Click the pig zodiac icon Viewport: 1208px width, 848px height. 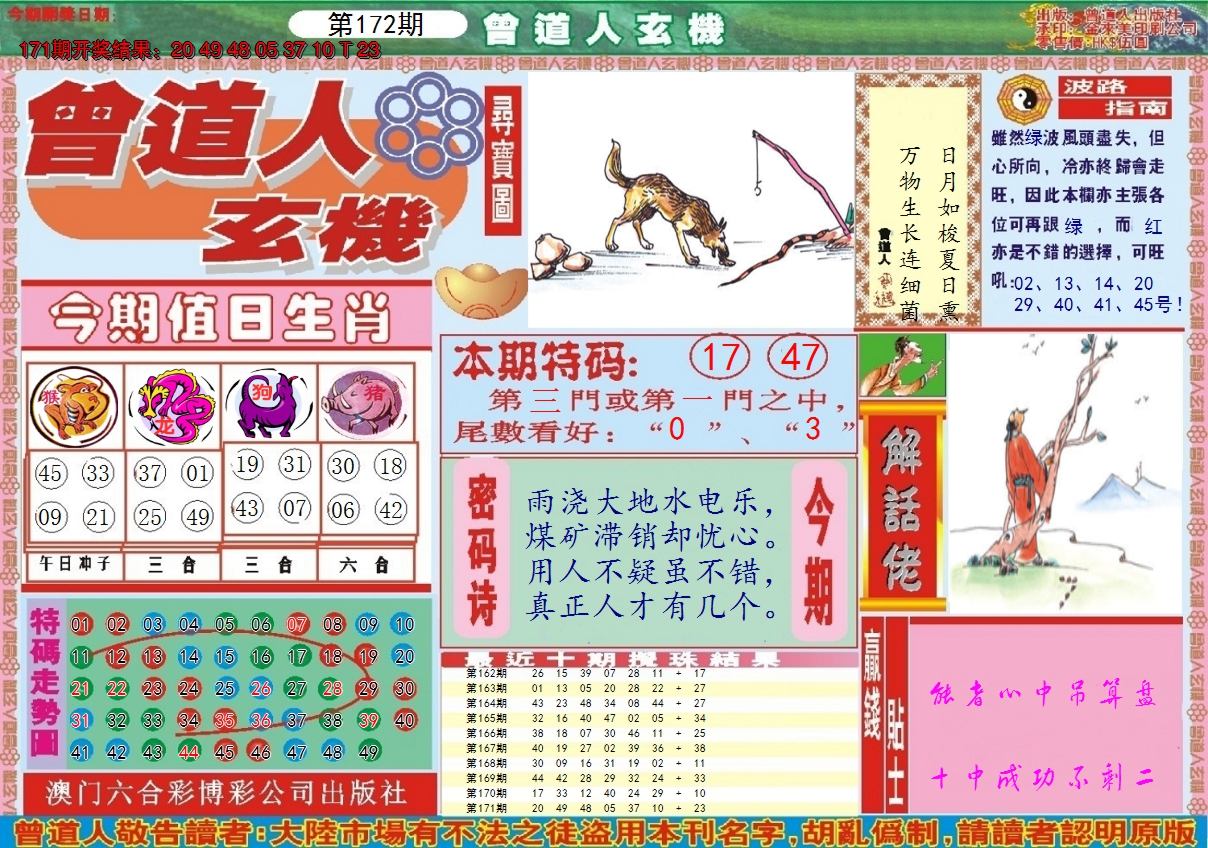(x=365, y=404)
